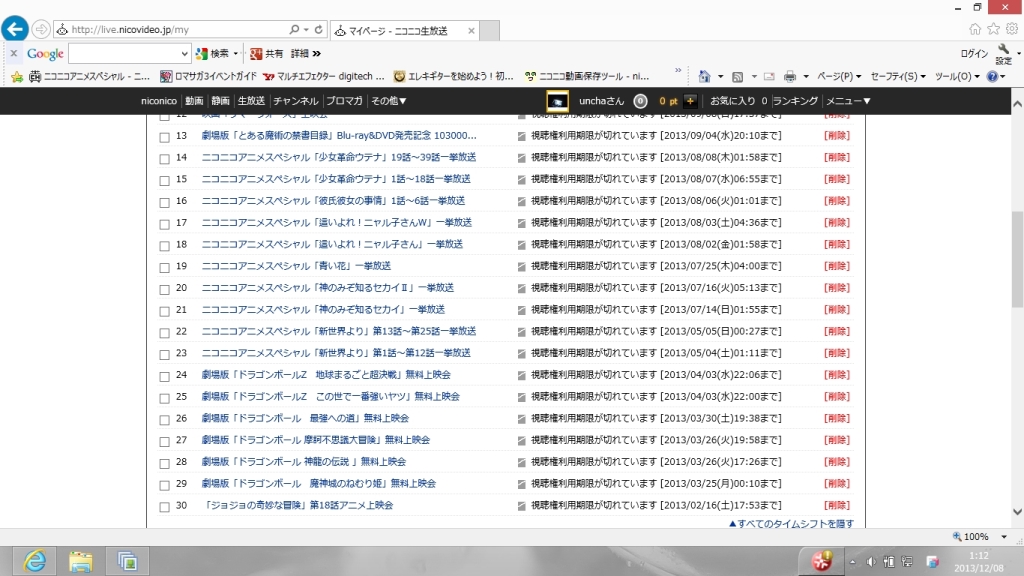
Task: Expand the その他▼ niconico menu
Action: click(389, 101)
